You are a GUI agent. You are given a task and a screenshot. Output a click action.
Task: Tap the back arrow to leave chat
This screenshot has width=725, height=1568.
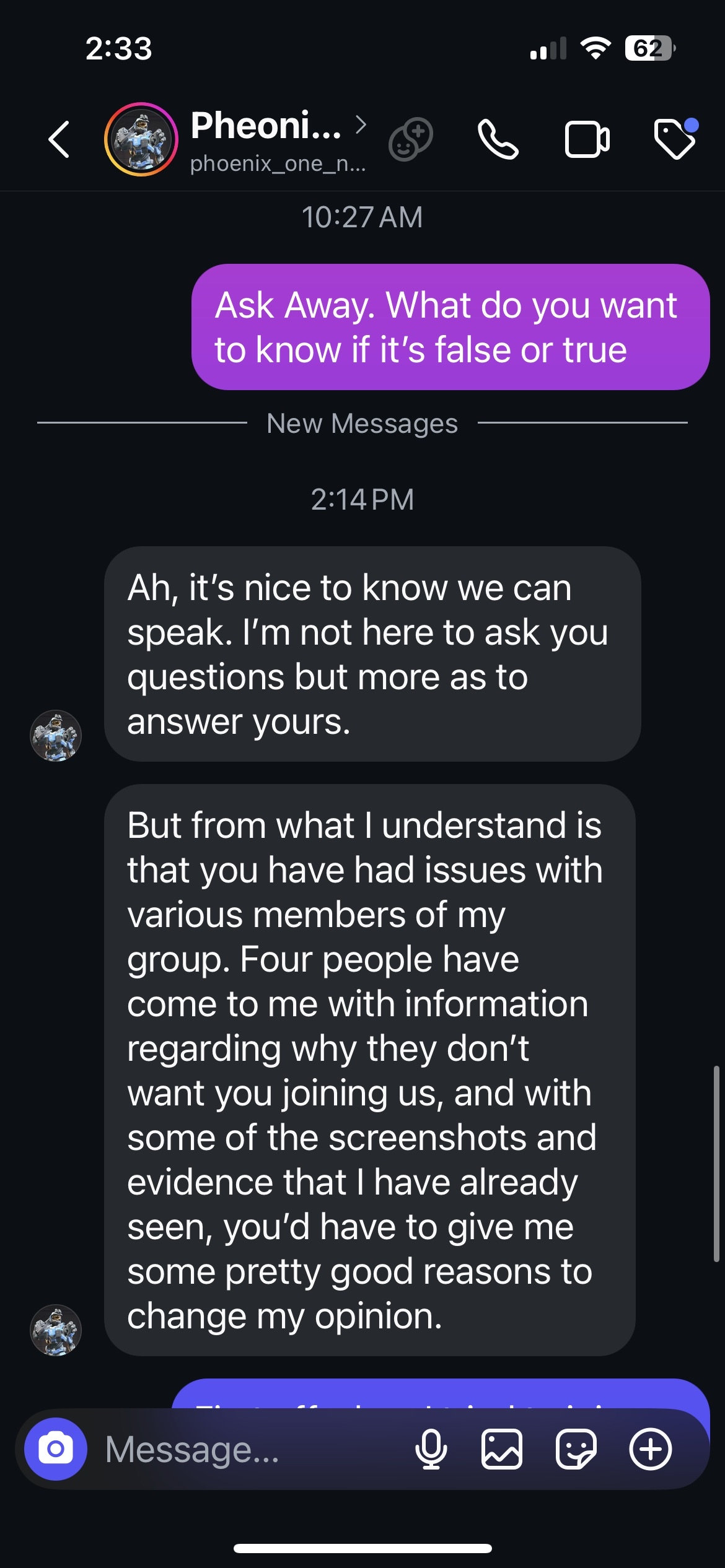[59, 139]
